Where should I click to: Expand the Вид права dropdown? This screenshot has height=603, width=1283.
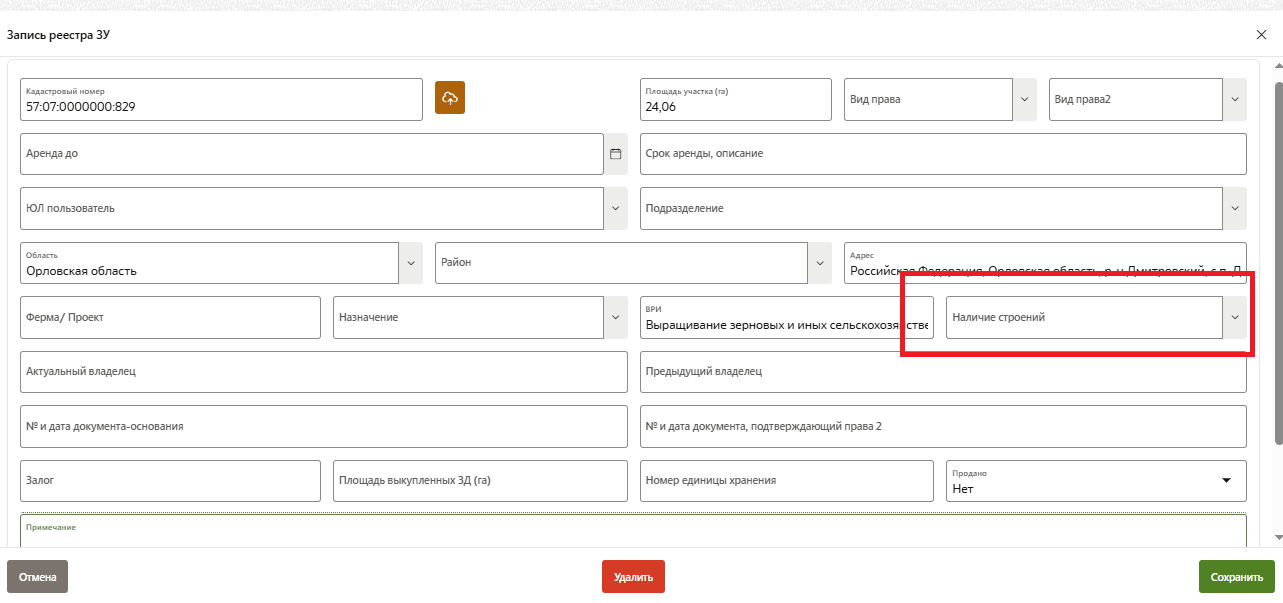(x=1024, y=99)
